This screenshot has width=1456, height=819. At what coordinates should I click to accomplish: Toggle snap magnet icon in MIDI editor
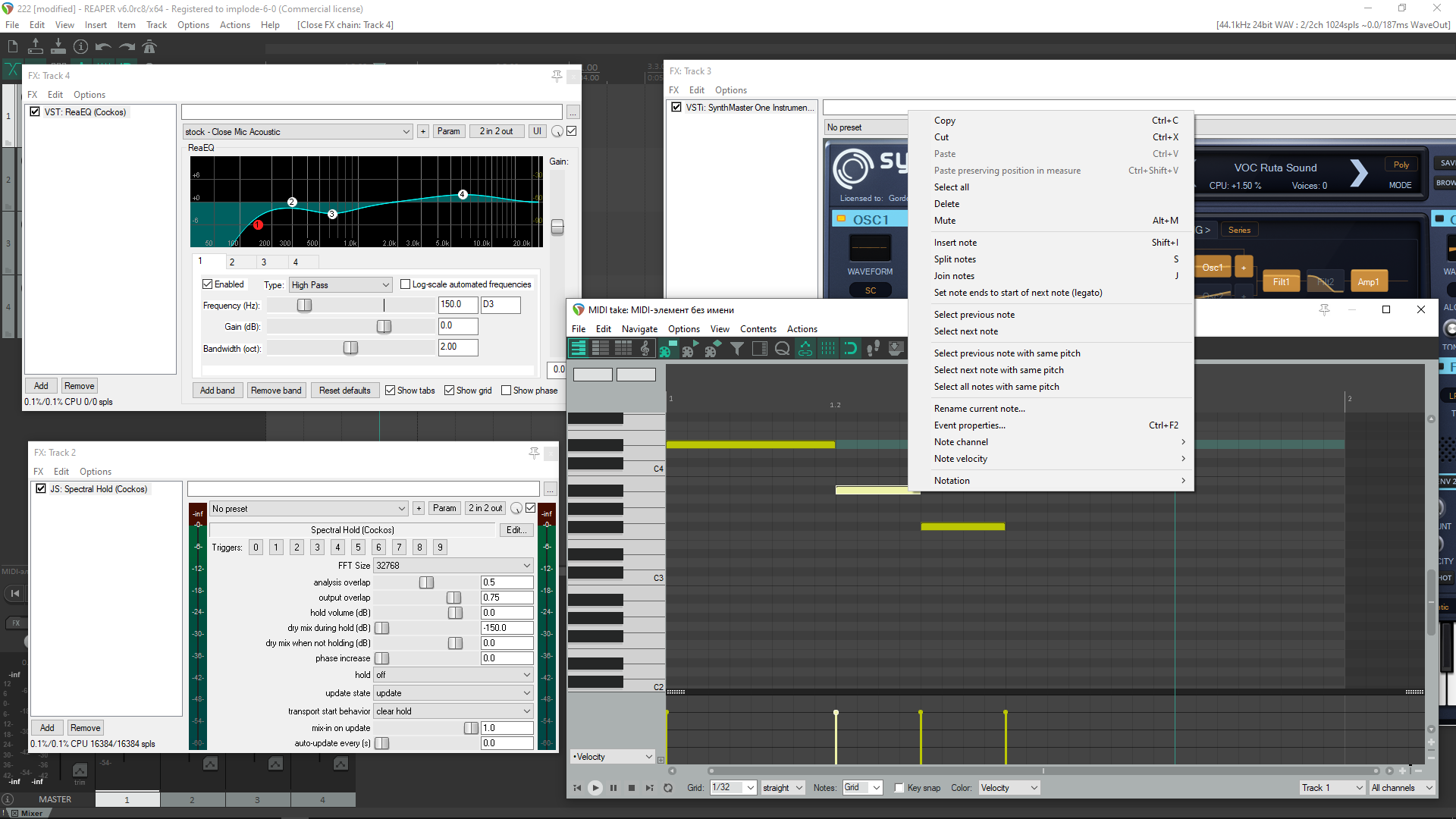point(851,348)
